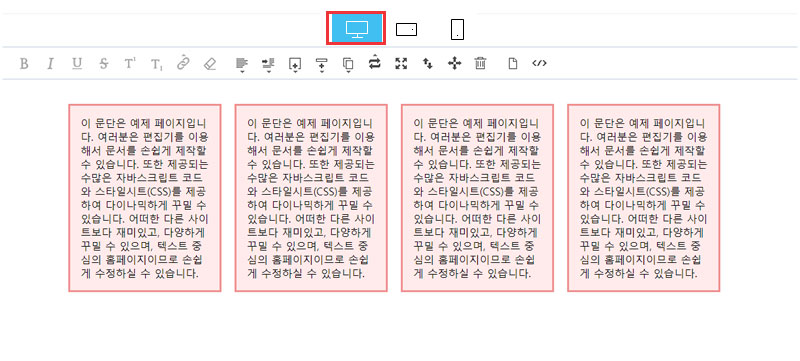Open the copy block dropdown
800x361 pixels.
[x=348, y=64]
